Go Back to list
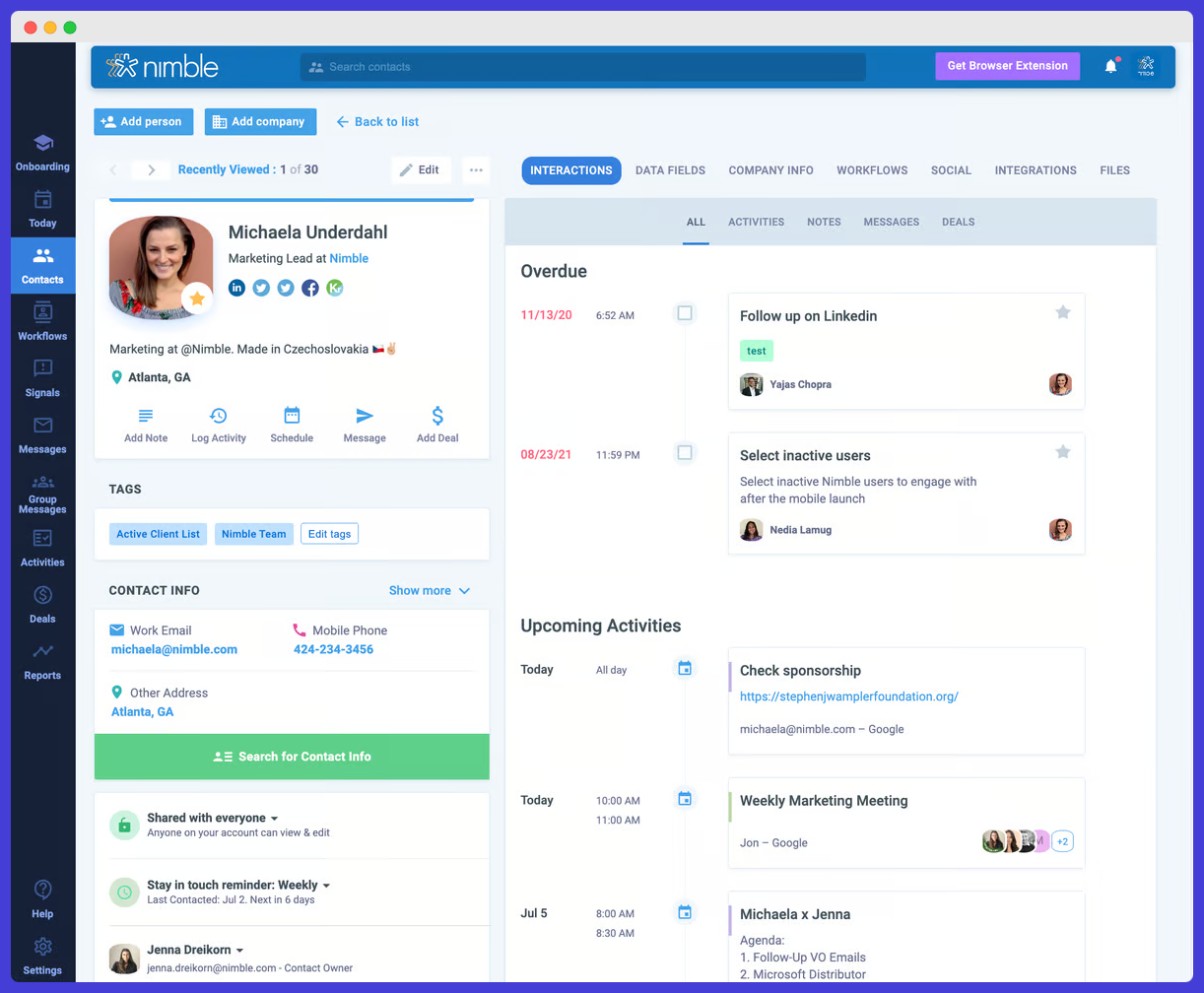This screenshot has height=993, width=1204. coord(377,122)
